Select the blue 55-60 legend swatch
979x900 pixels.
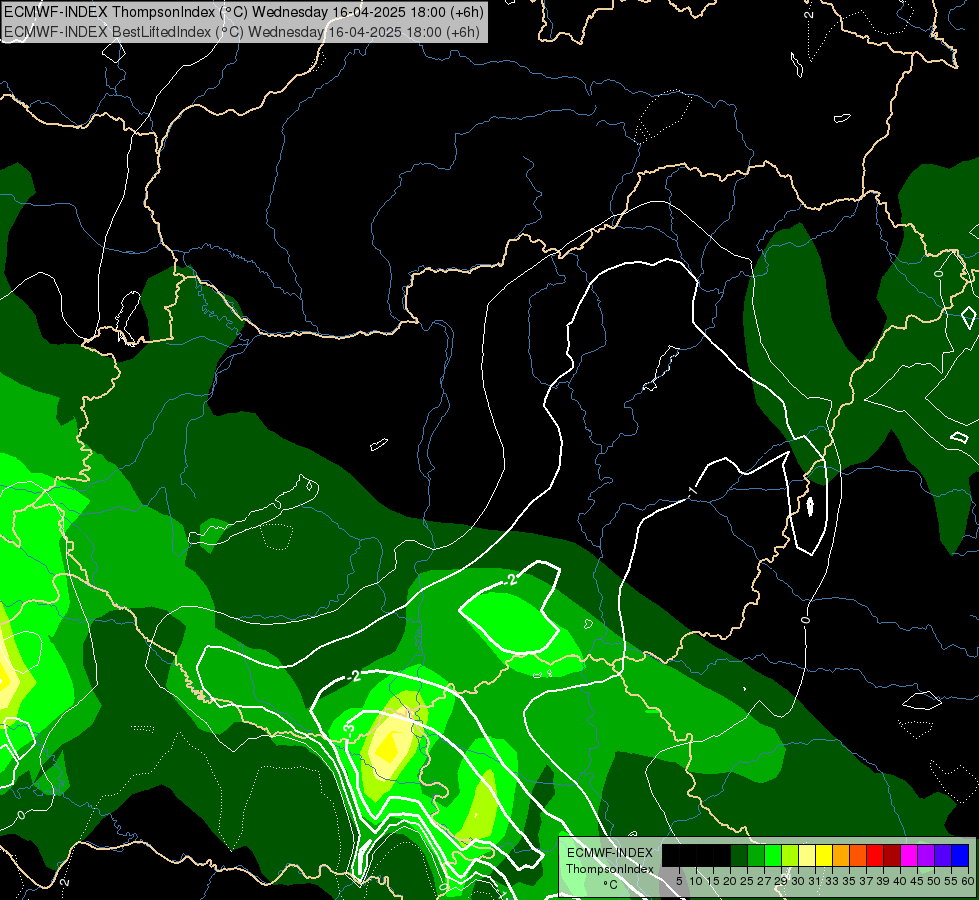[x=960, y=855]
